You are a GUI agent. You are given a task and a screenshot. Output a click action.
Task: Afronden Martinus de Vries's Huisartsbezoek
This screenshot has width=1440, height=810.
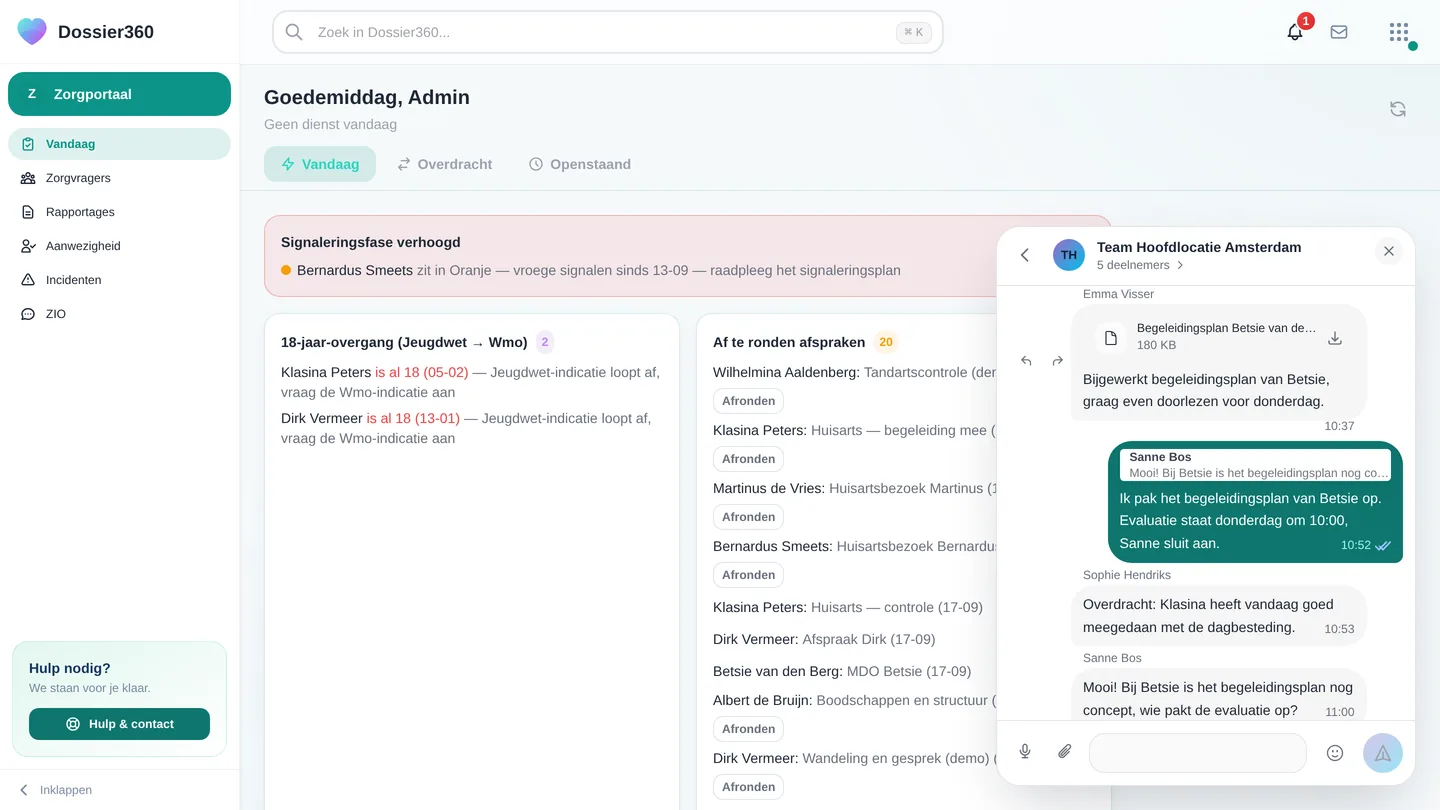(x=748, y=517)
